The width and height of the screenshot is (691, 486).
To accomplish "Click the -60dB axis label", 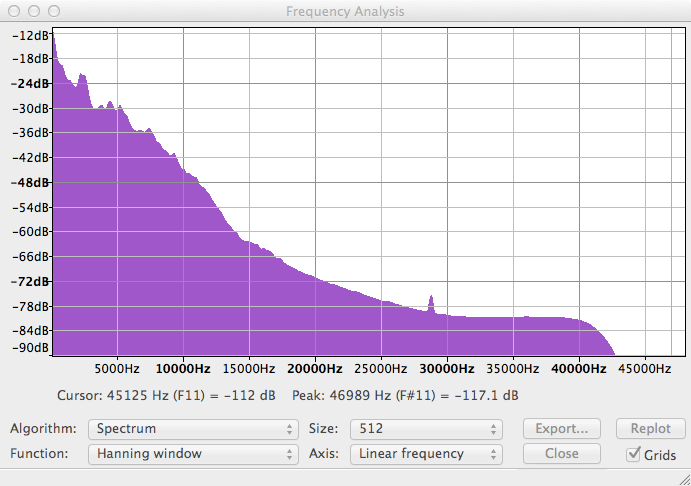I will 30,232.
